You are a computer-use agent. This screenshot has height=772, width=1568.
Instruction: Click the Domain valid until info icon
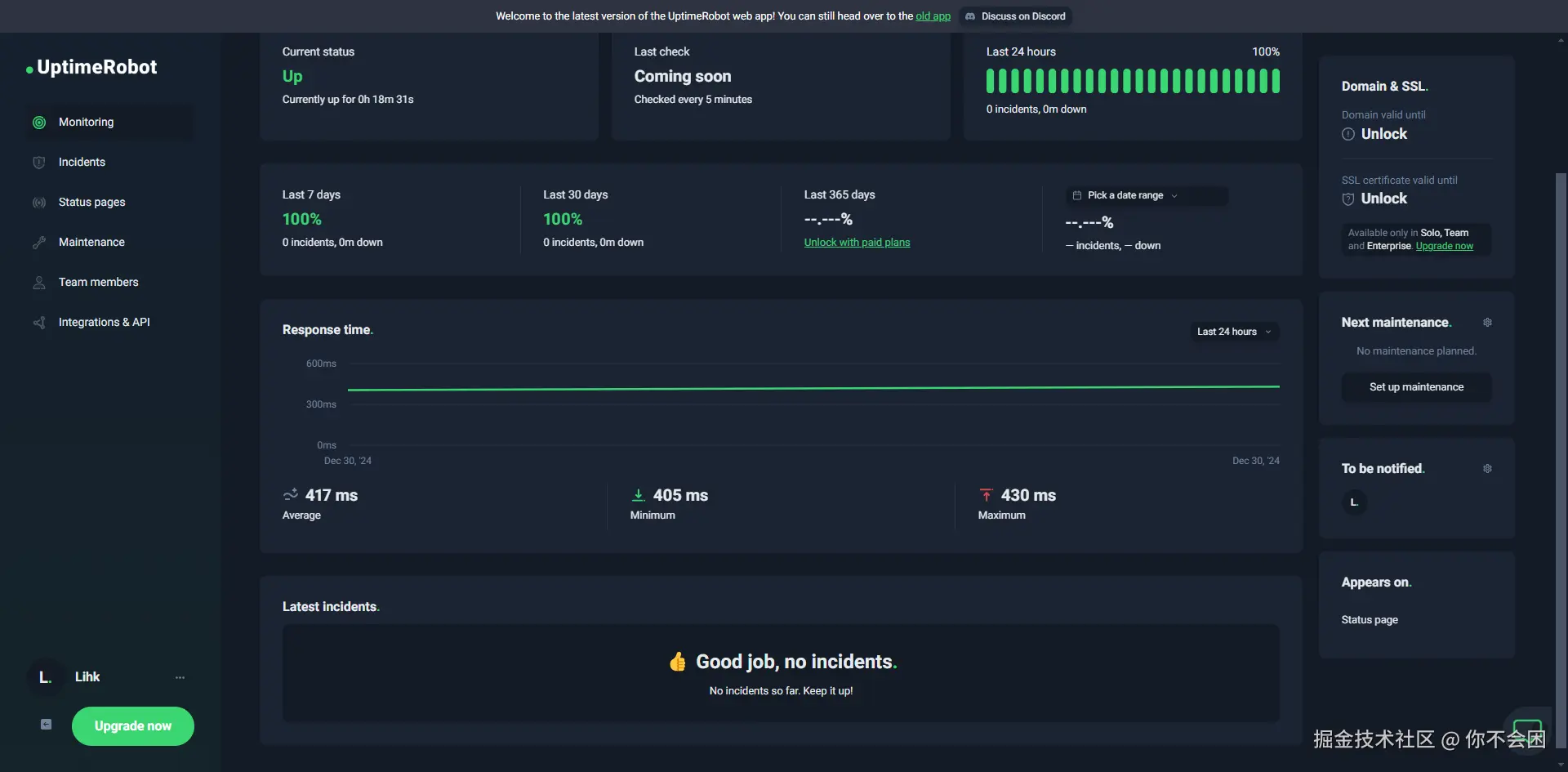[x=1348, y=134]
